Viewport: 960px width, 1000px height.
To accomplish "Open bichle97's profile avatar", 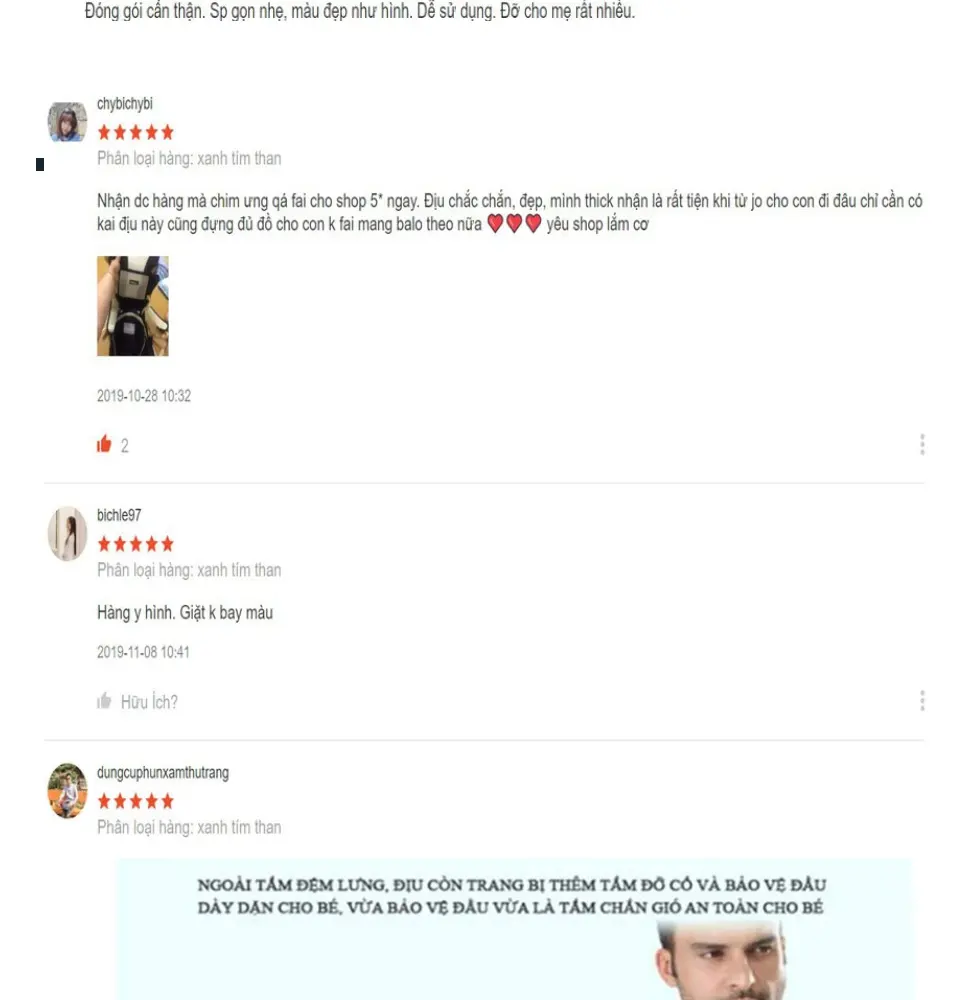I will (67, 534).
